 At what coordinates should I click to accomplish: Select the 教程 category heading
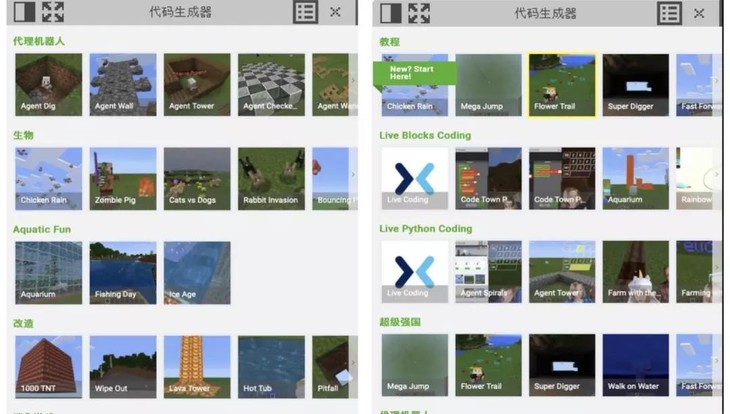pos(390,42)
